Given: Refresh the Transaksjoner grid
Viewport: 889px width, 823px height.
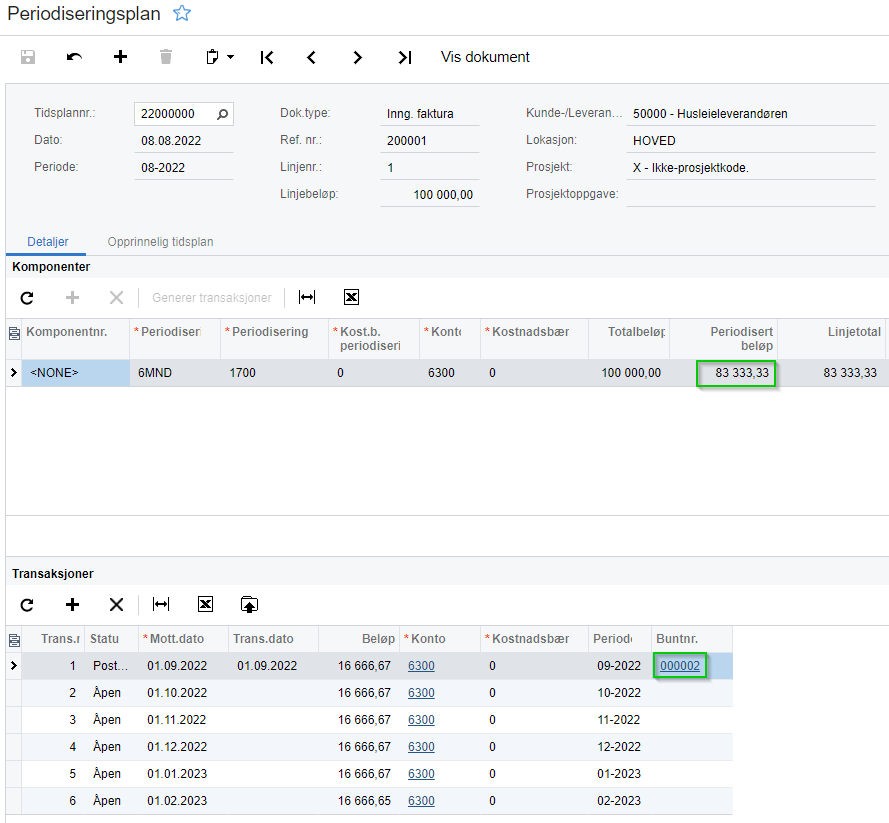Looking at the screenshot, I should click(27, 605).
